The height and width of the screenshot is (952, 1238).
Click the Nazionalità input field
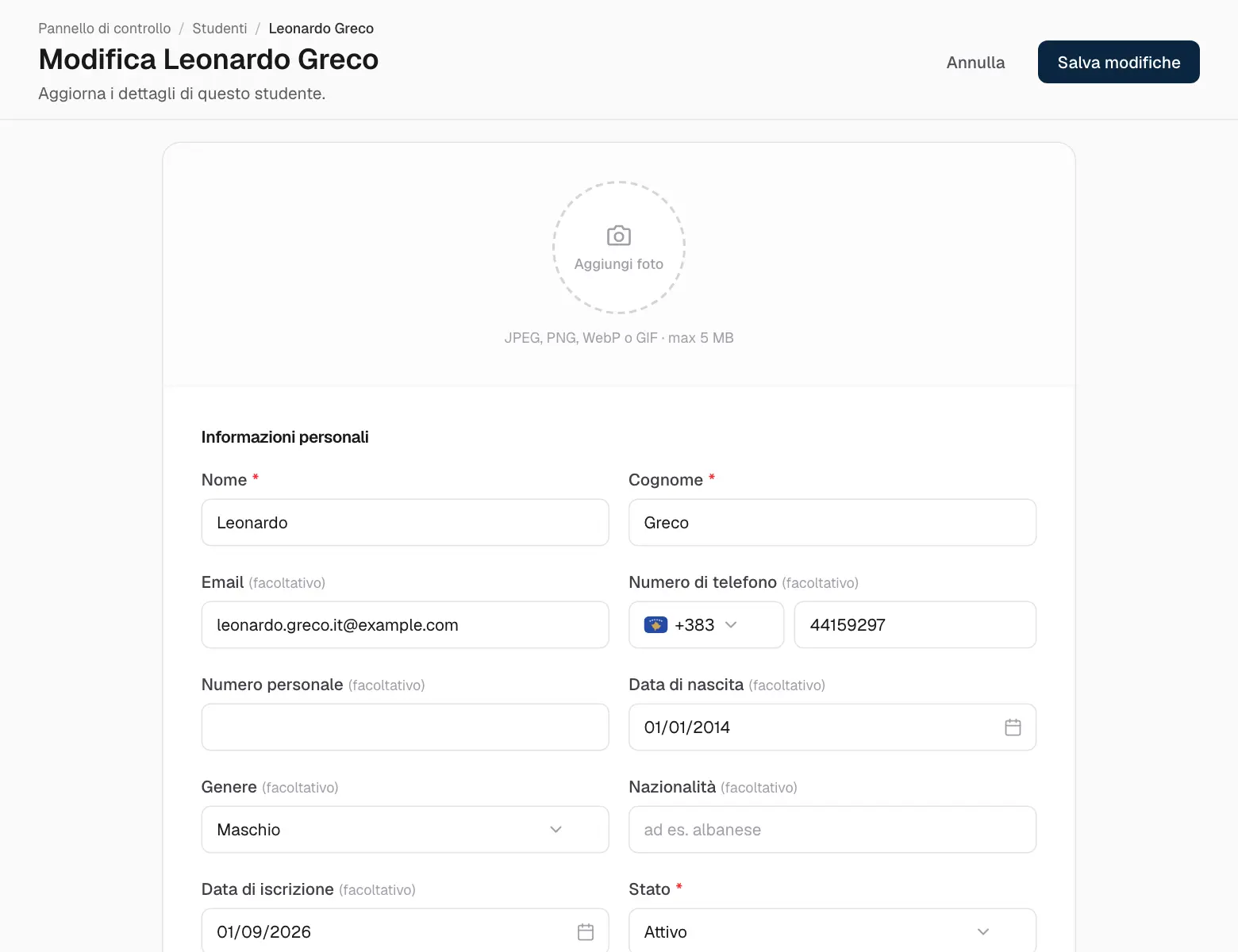(832, 830)
